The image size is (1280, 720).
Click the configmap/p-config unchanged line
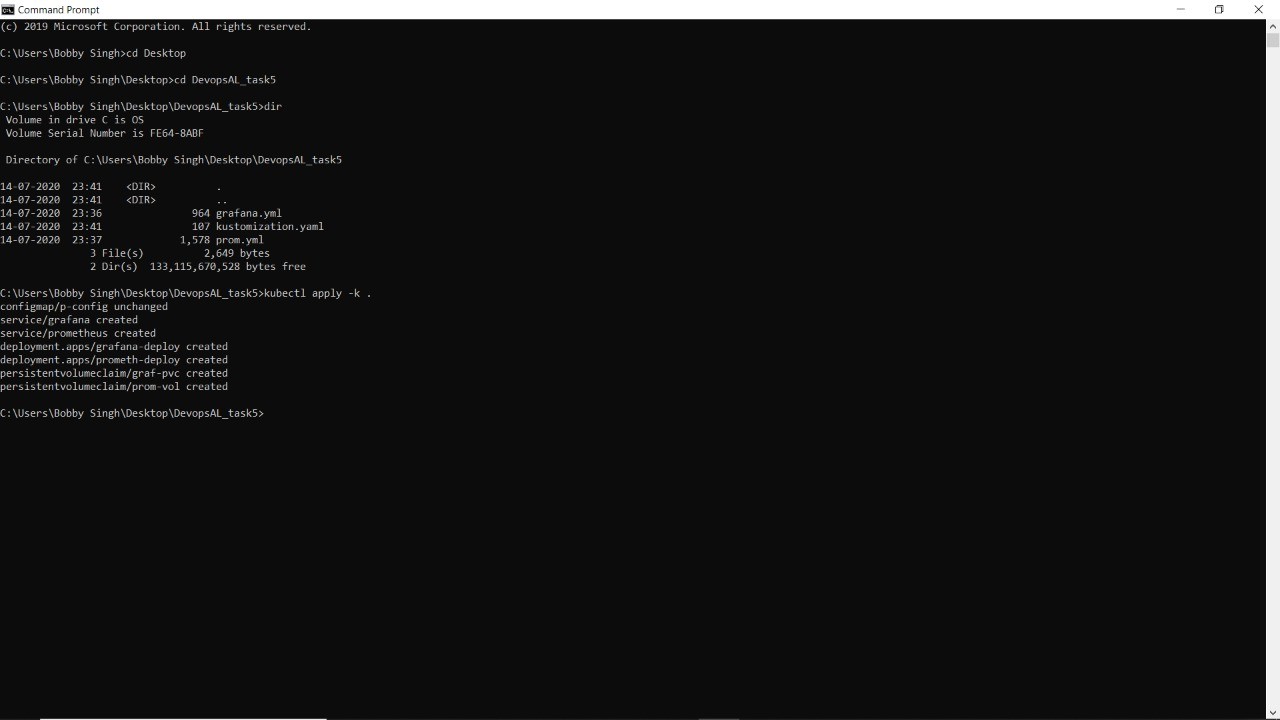click(x=84, y=306)
